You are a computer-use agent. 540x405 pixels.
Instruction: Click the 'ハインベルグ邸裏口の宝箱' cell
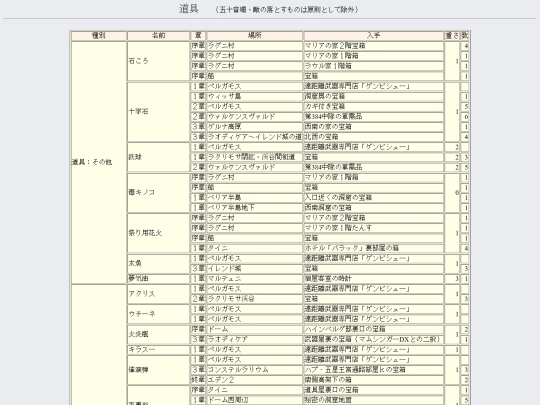click(x=374, y=329)
